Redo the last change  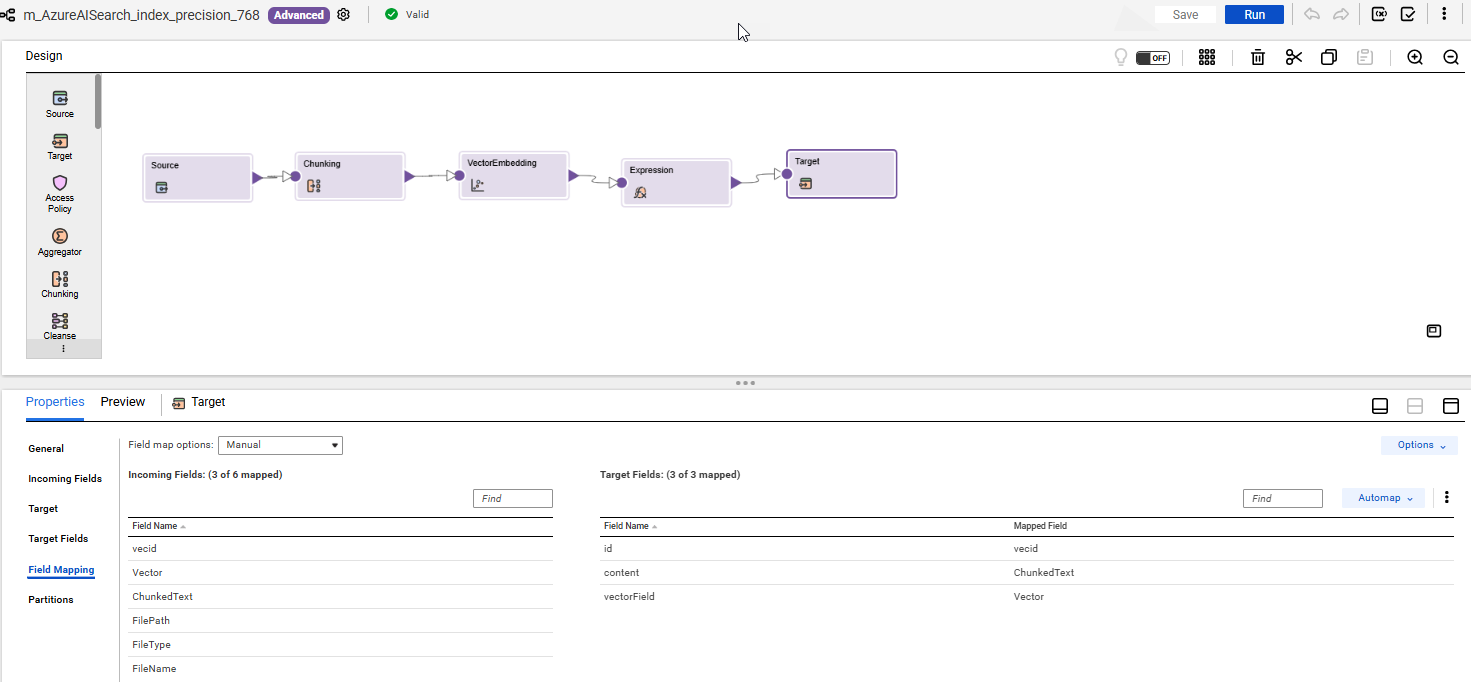tap(1341, 15)
